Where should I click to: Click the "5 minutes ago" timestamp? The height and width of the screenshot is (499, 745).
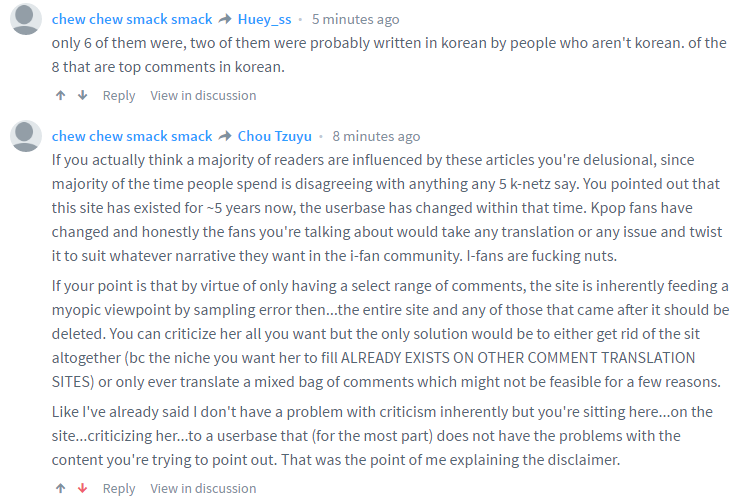(x=355, y=19)
